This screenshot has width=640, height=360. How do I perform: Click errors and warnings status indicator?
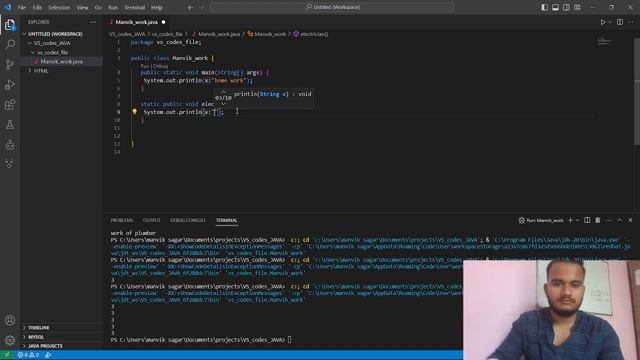(x=28, y=355)
